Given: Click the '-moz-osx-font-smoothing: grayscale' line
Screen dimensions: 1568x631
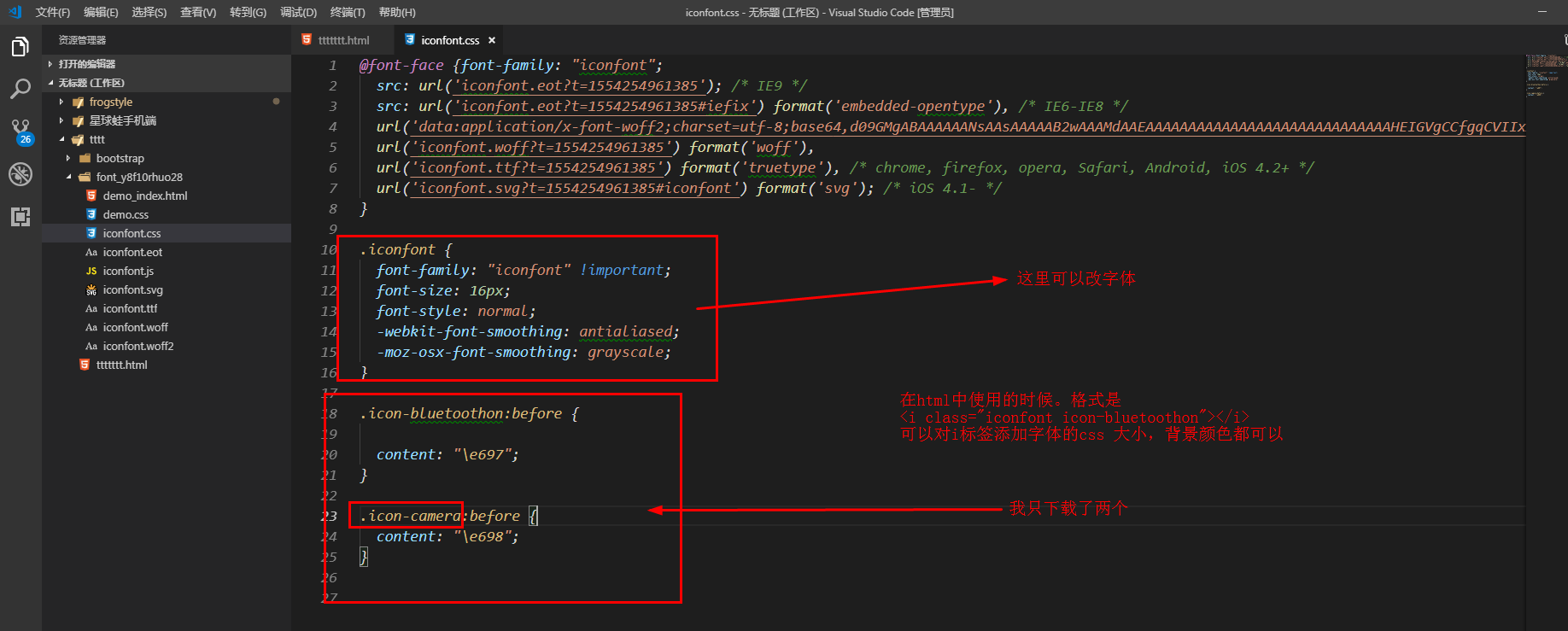Looking at the screenshot, I should pos(524,352).
